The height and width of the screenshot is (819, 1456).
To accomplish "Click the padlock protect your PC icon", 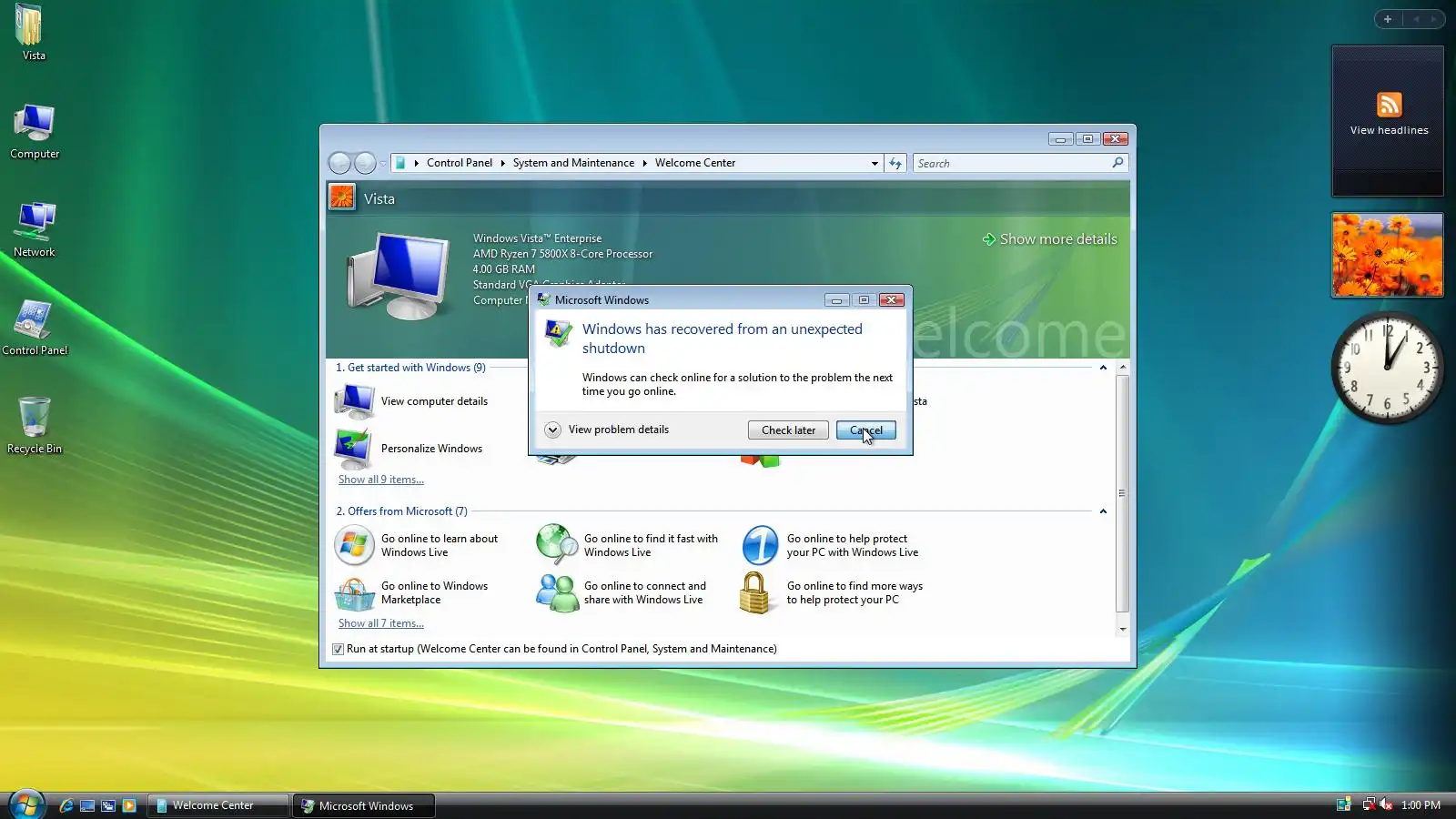I will tap(755, 593).
